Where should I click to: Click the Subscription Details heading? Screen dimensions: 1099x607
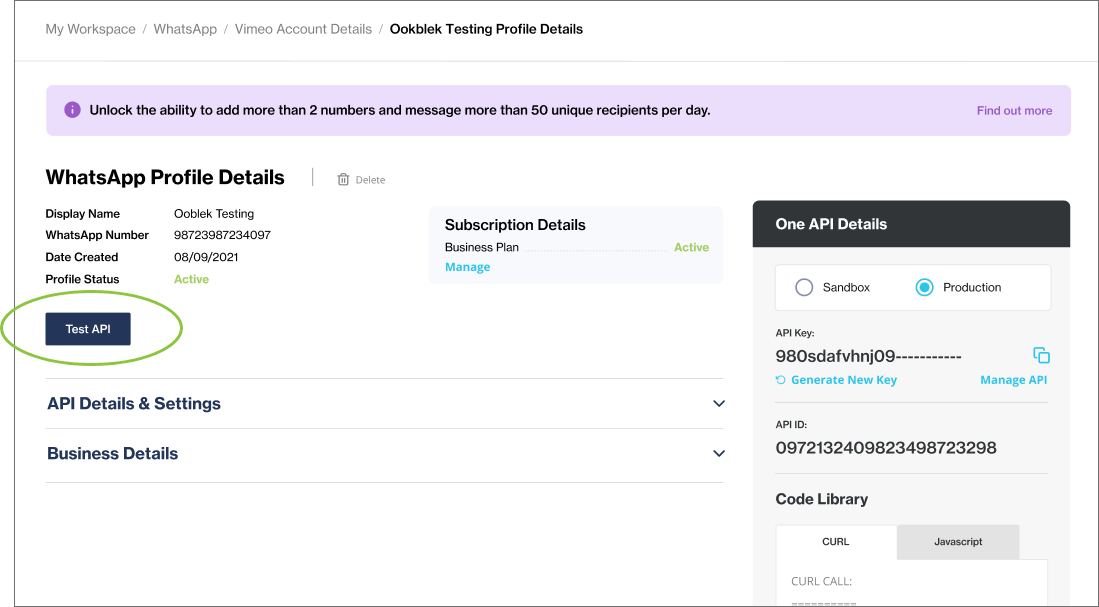pyautogui.click(x=515, y=225)
